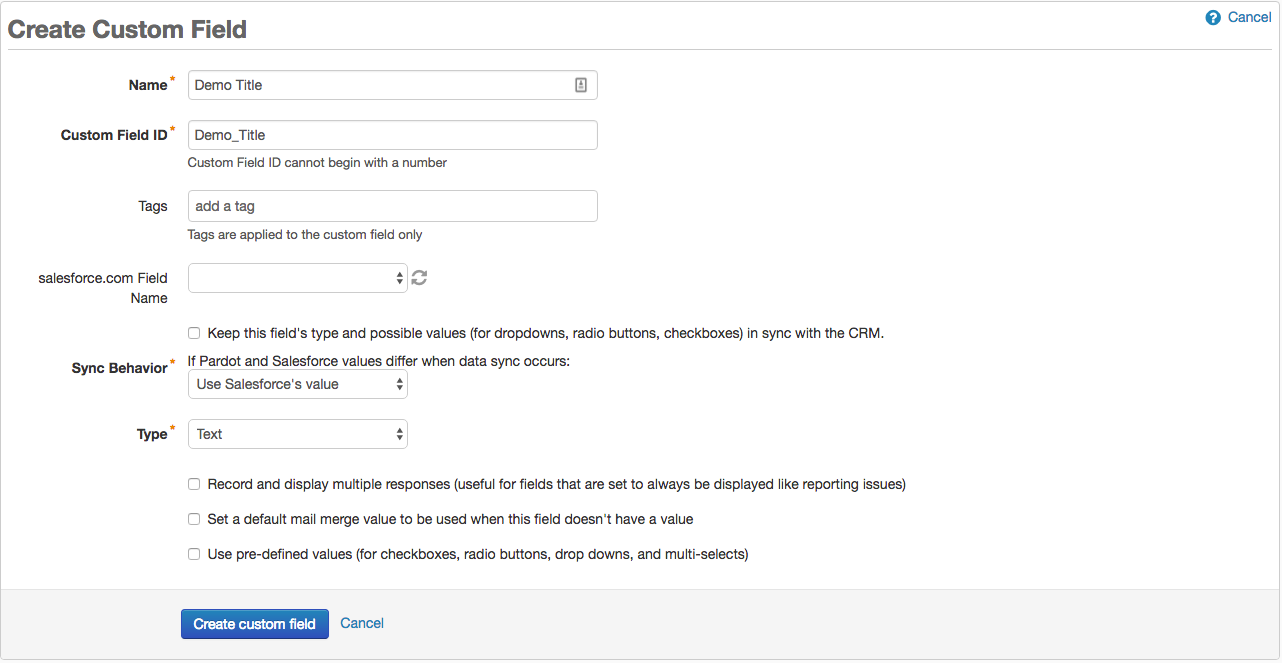This screenshot has width=1282, height=663.
Task: Click the Type field label
Action: [x=152, y=434]
